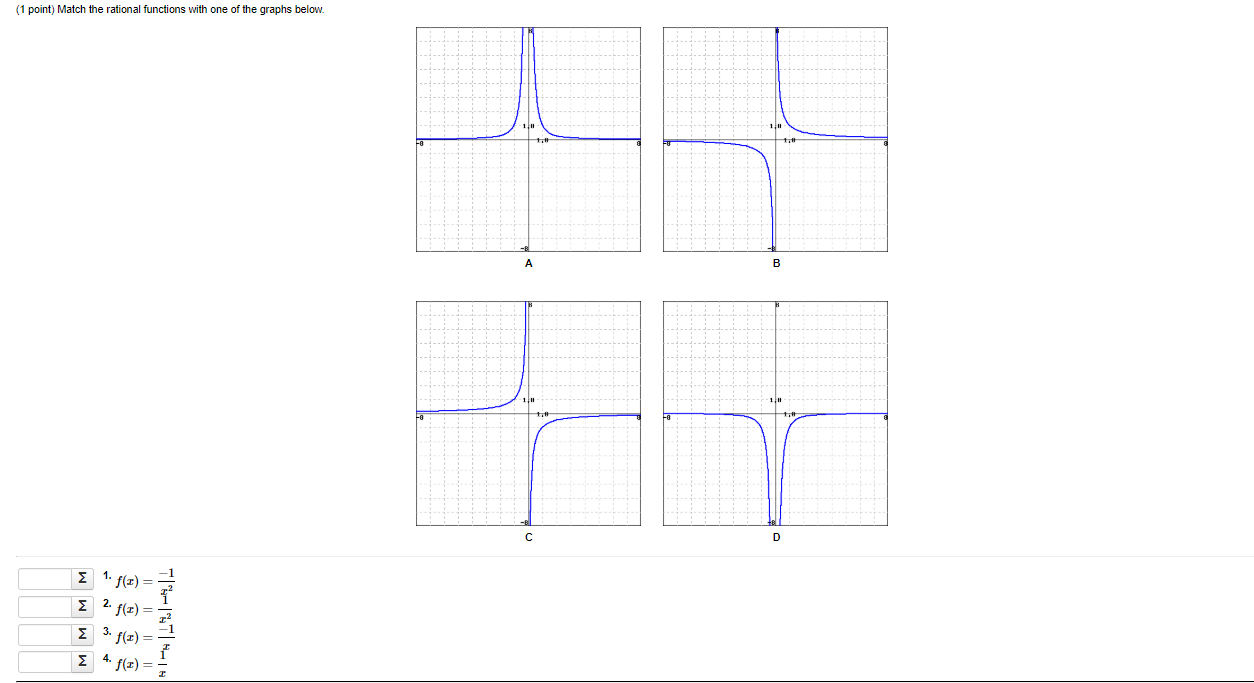Click graph C plot area
This screenshot has width=1254, height=683.
click(528, 412)
